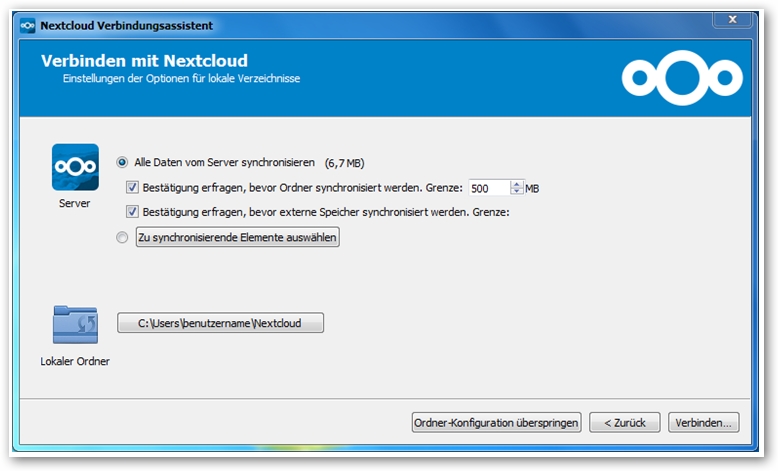This screenshot has width=778, height=471.
Task: Select Alle Daten vom Server synchronisieren
Action: (x=122, y=162)
